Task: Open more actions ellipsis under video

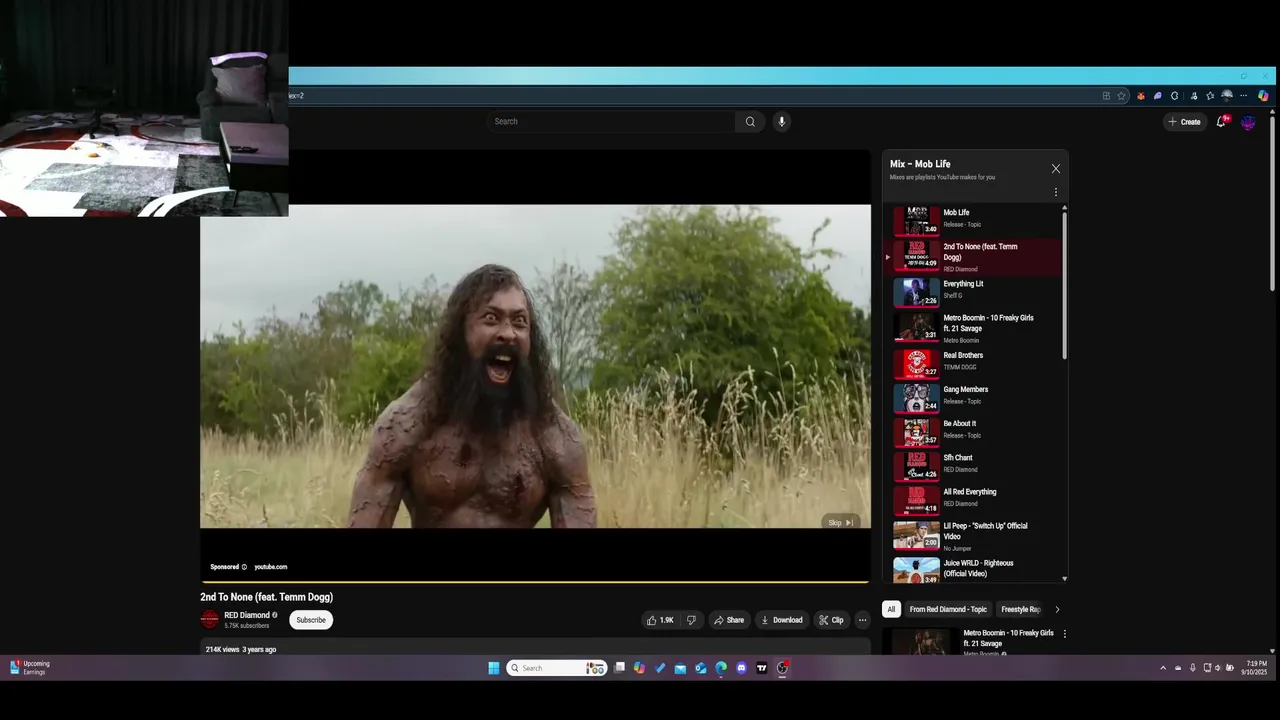Action: click(x=862, y=620)
